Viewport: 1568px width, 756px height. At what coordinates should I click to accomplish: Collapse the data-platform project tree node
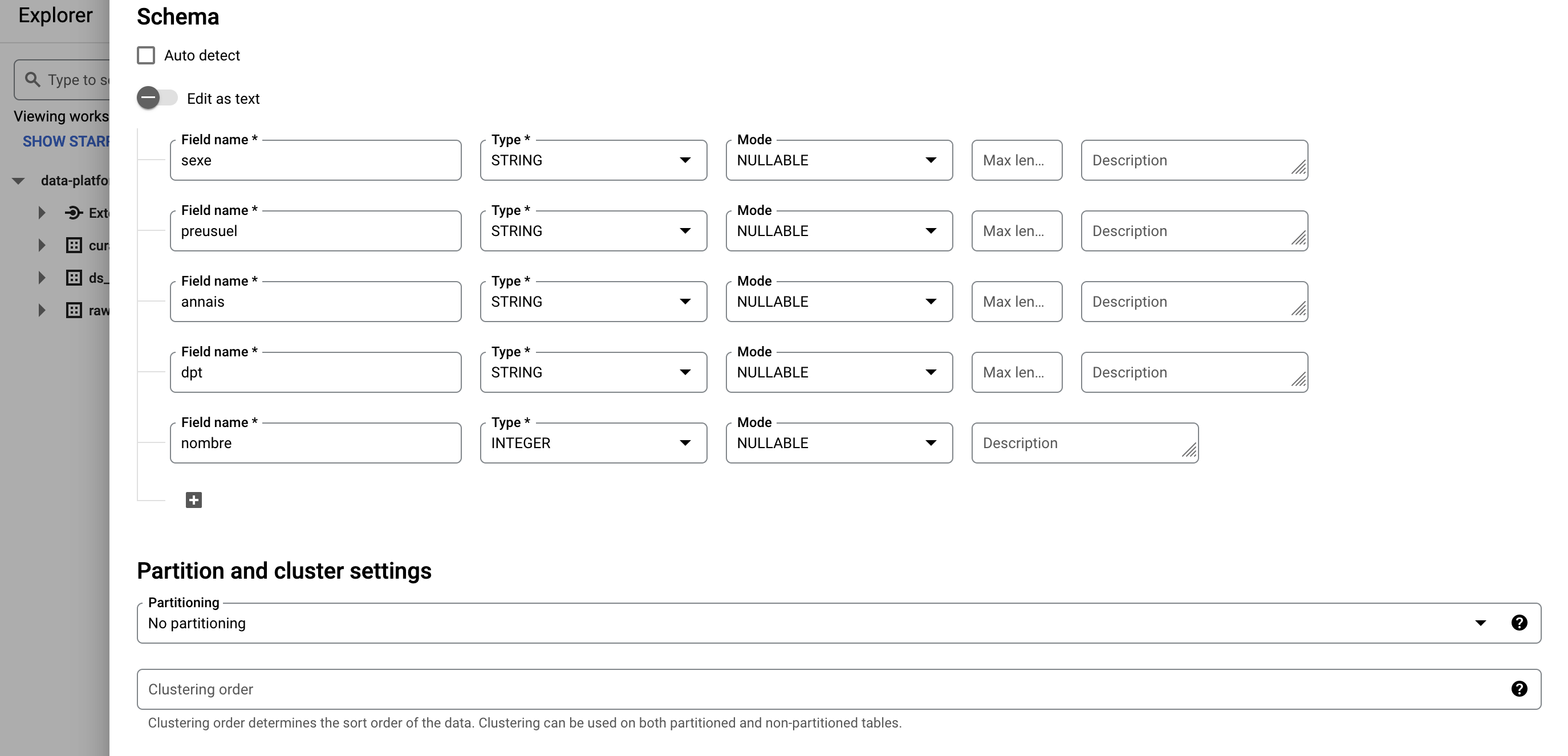click(18, 181)
